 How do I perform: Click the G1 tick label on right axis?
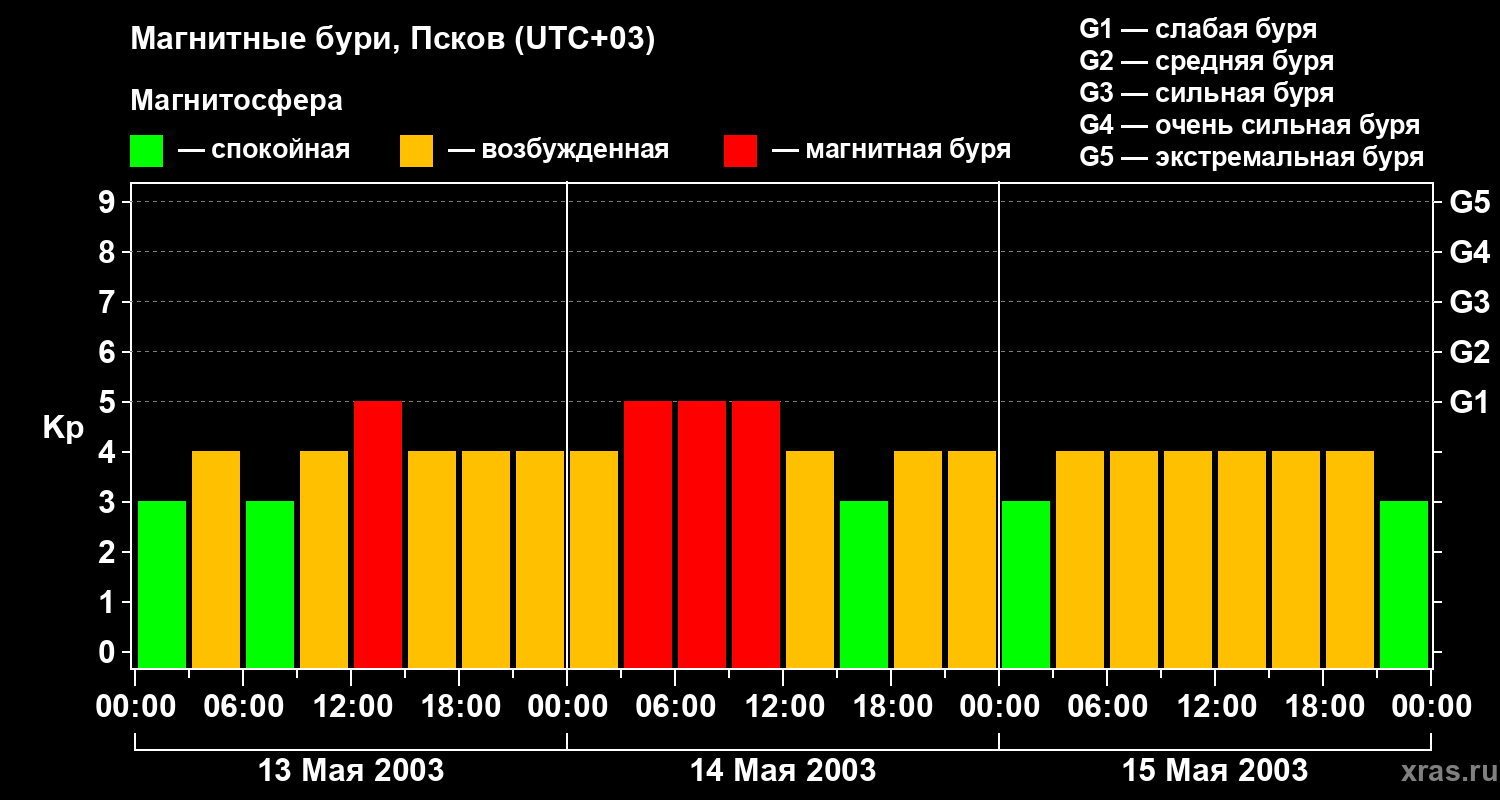tap(1469, 403)
